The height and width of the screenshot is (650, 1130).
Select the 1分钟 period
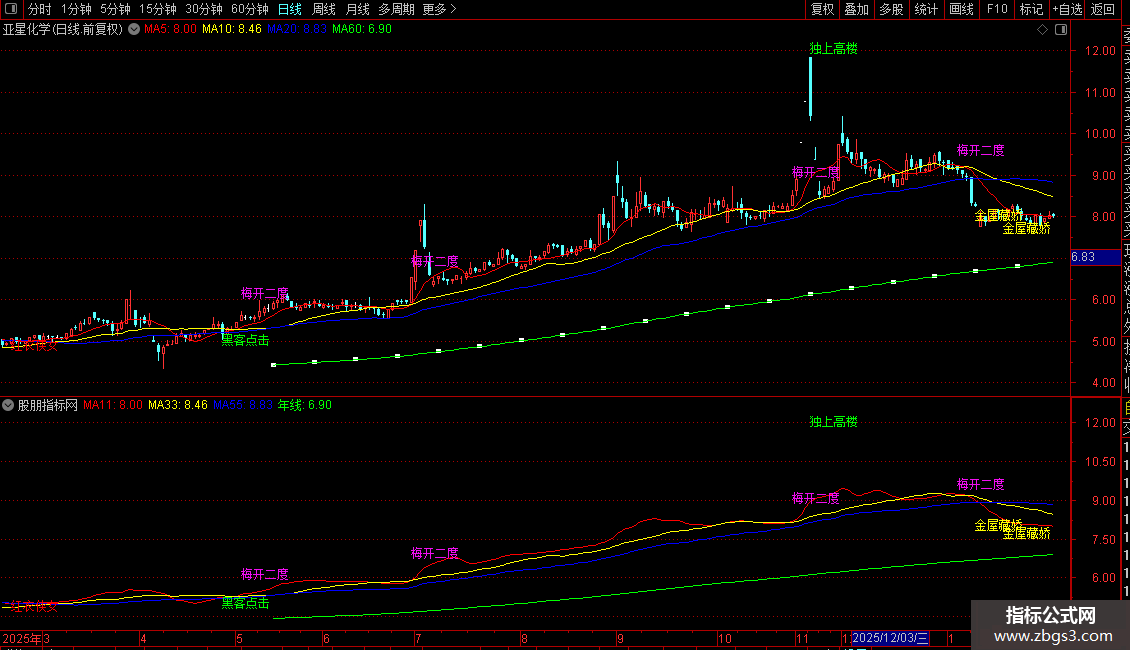tap(76, 9)
